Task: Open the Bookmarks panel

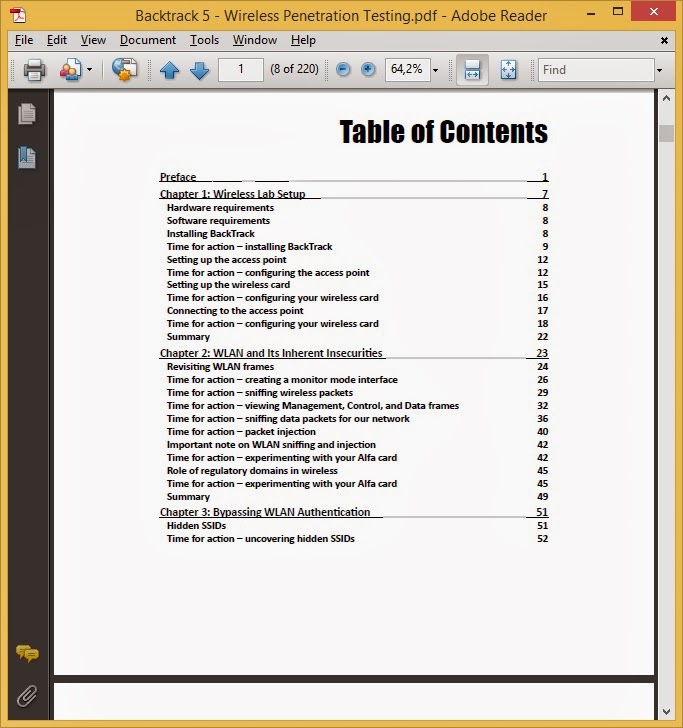Action: tap(27, 158)
